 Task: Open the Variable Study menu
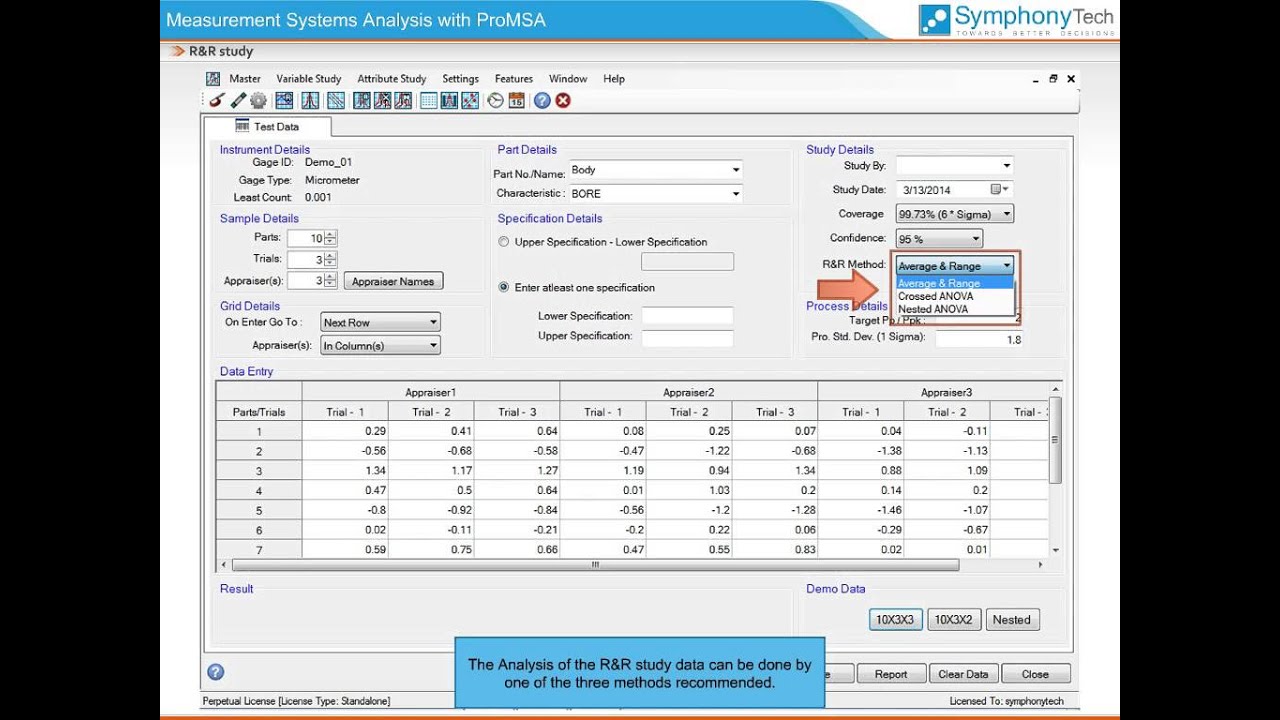click(x=309, y=79)
